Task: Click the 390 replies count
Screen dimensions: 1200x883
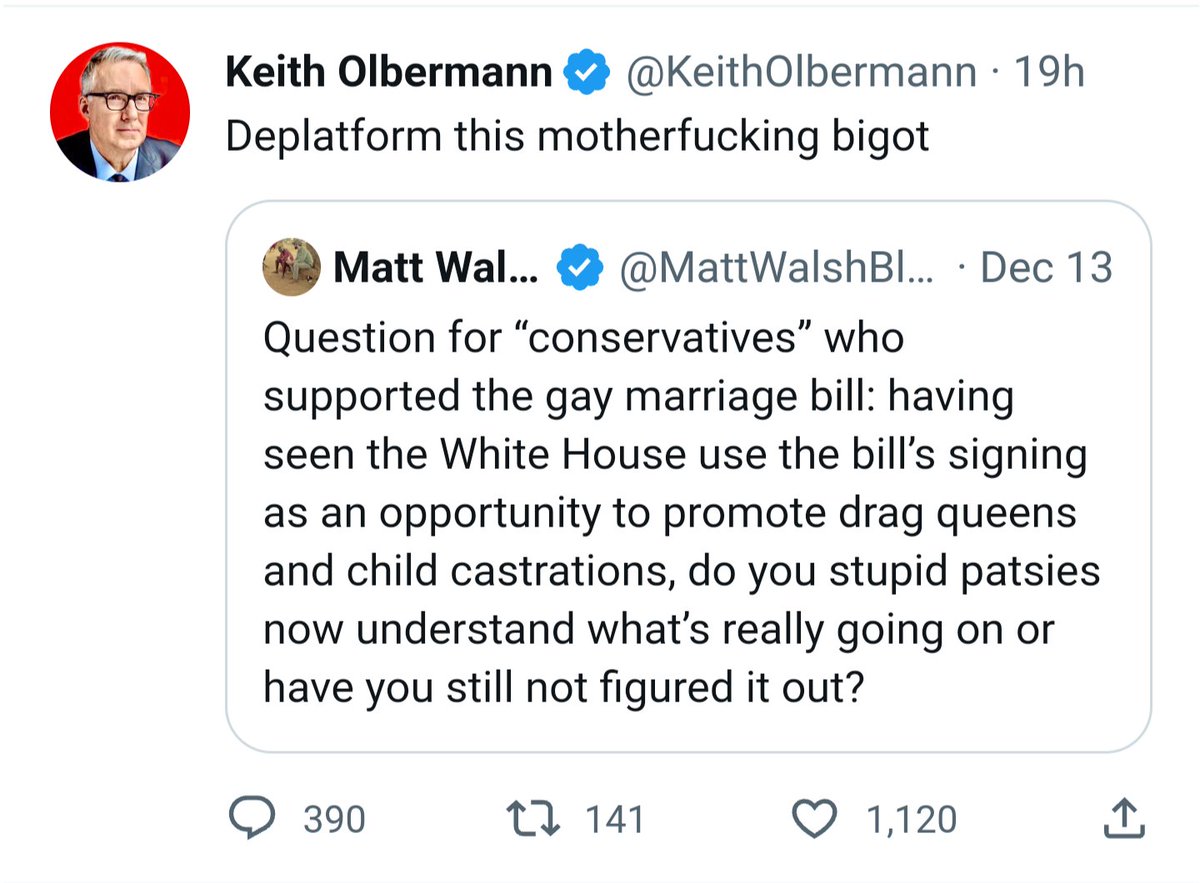Action: 334,820
